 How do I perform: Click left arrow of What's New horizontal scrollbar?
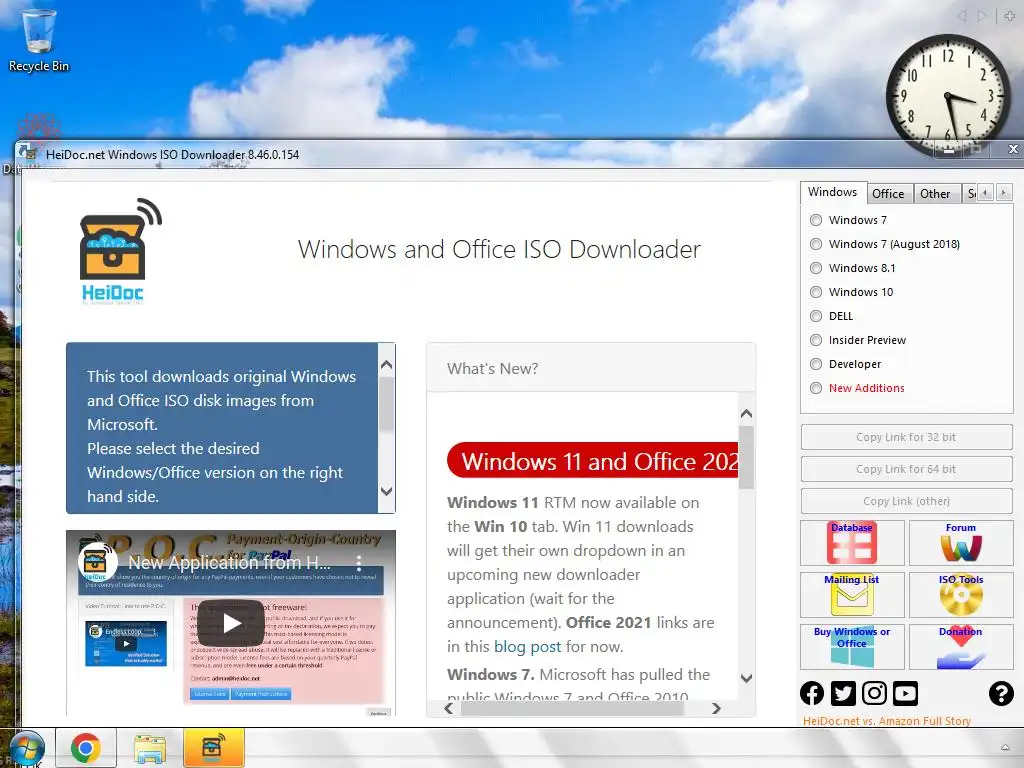(x=449, y=709)
